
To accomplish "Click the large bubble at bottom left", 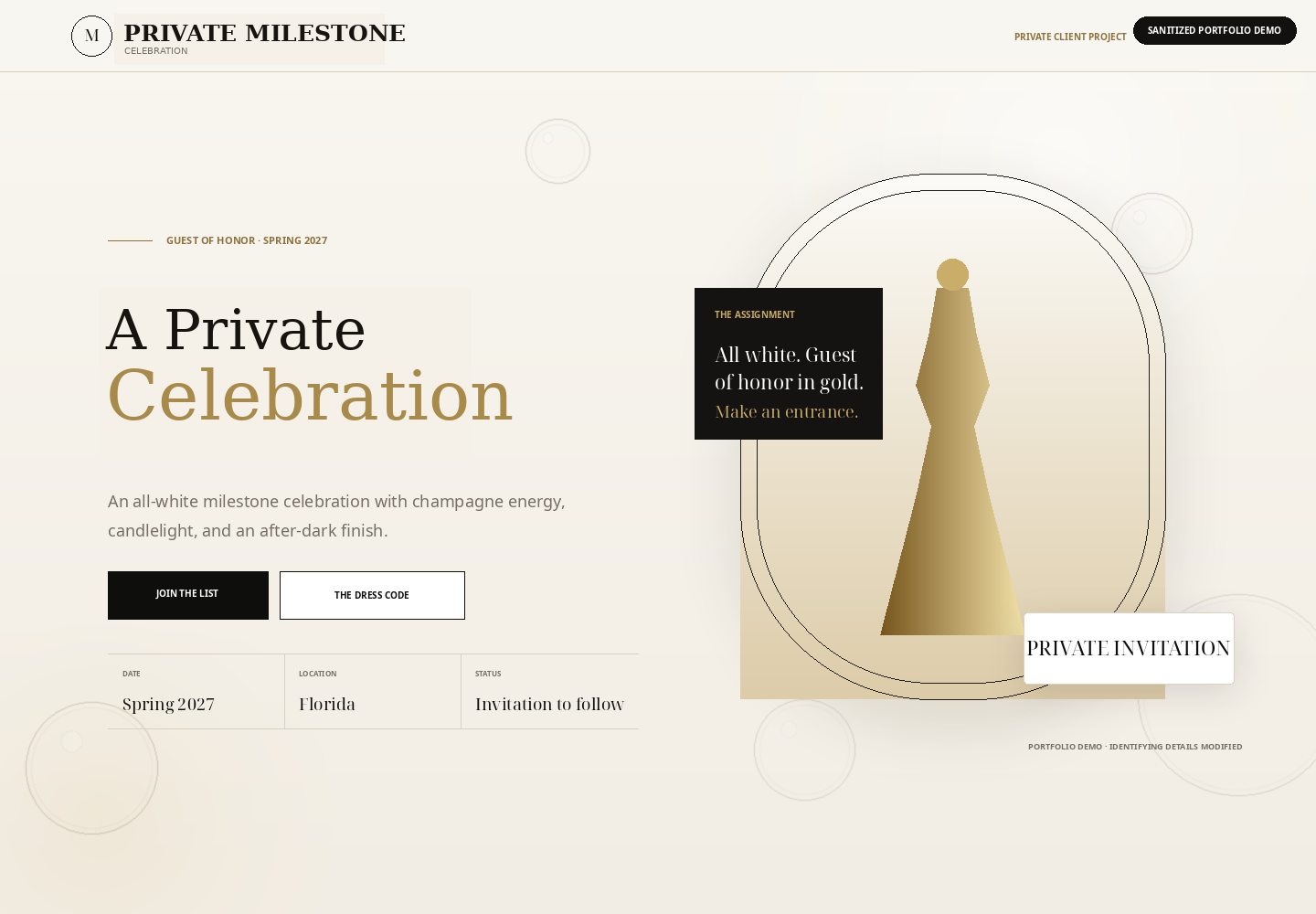I will coord(91,768).
